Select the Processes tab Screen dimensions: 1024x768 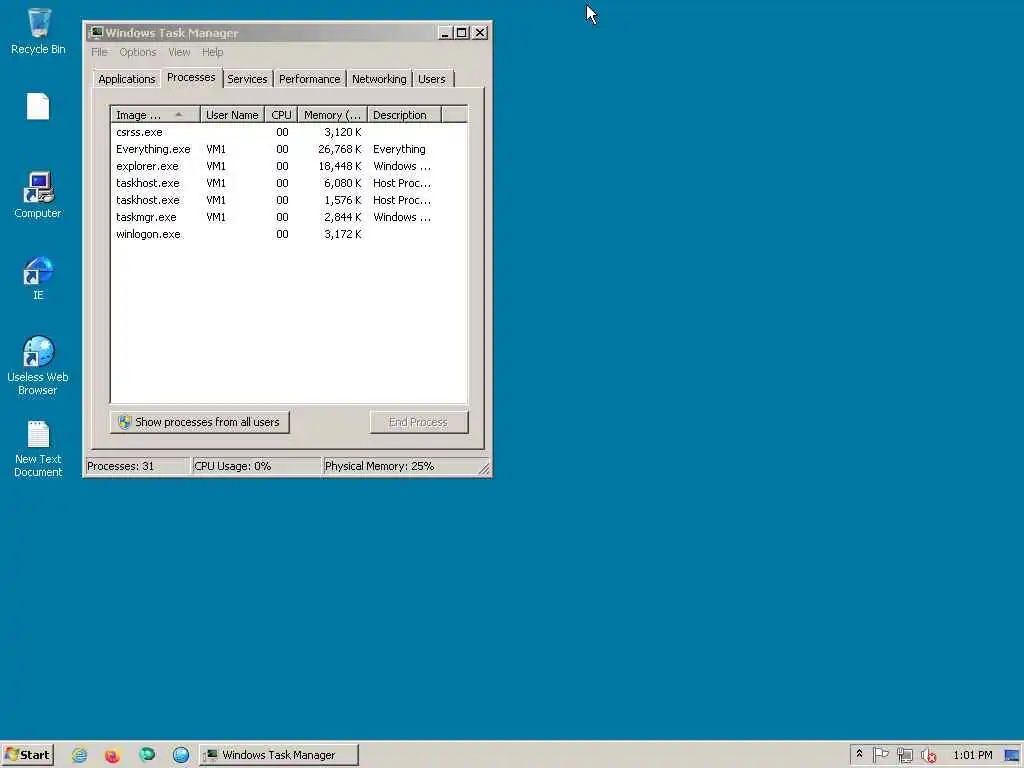tap(191, 77)
